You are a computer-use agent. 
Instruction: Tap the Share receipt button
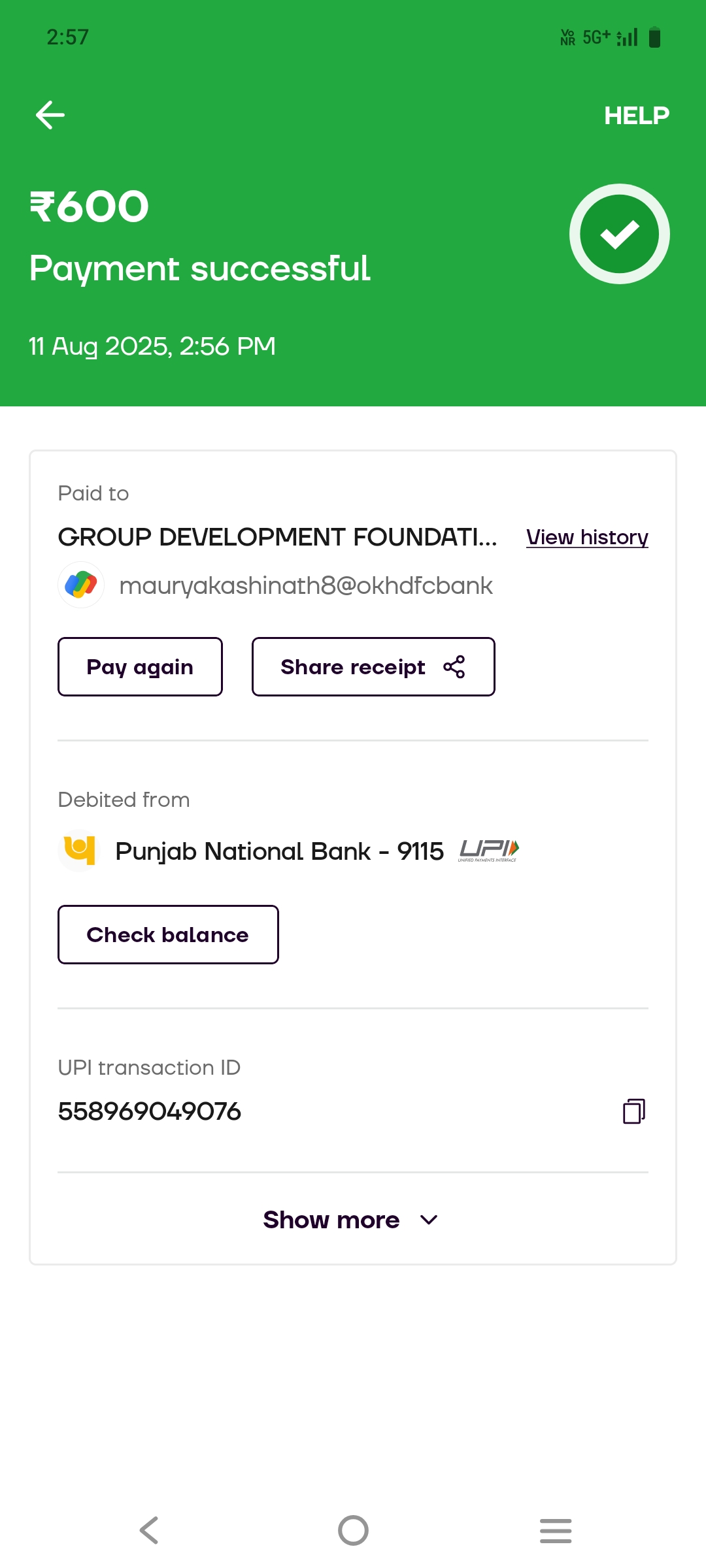pos(373,667)
